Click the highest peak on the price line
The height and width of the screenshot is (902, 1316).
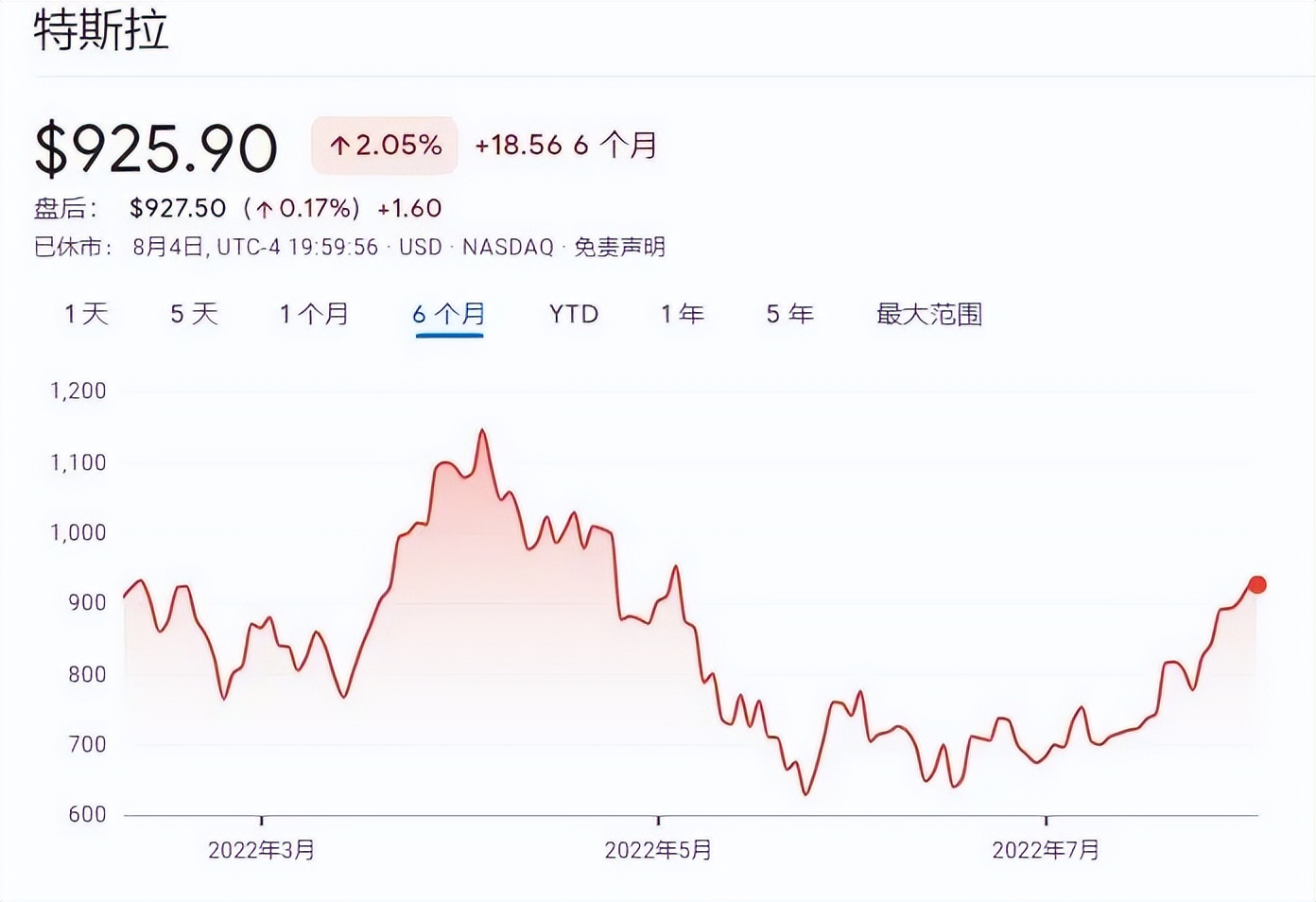483,431
